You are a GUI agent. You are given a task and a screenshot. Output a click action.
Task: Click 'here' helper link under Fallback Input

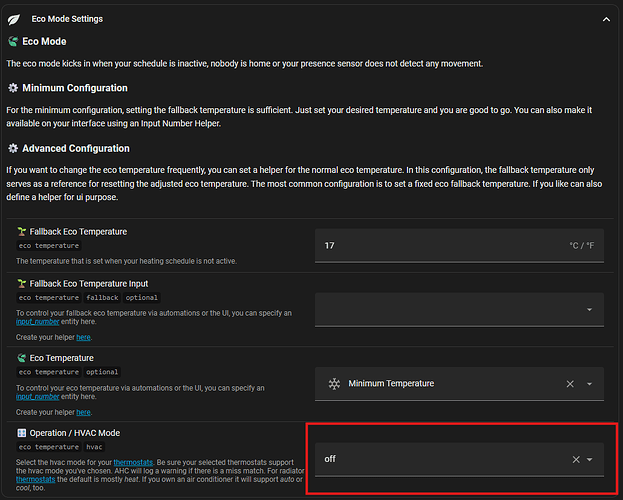[x=84, y=337]
